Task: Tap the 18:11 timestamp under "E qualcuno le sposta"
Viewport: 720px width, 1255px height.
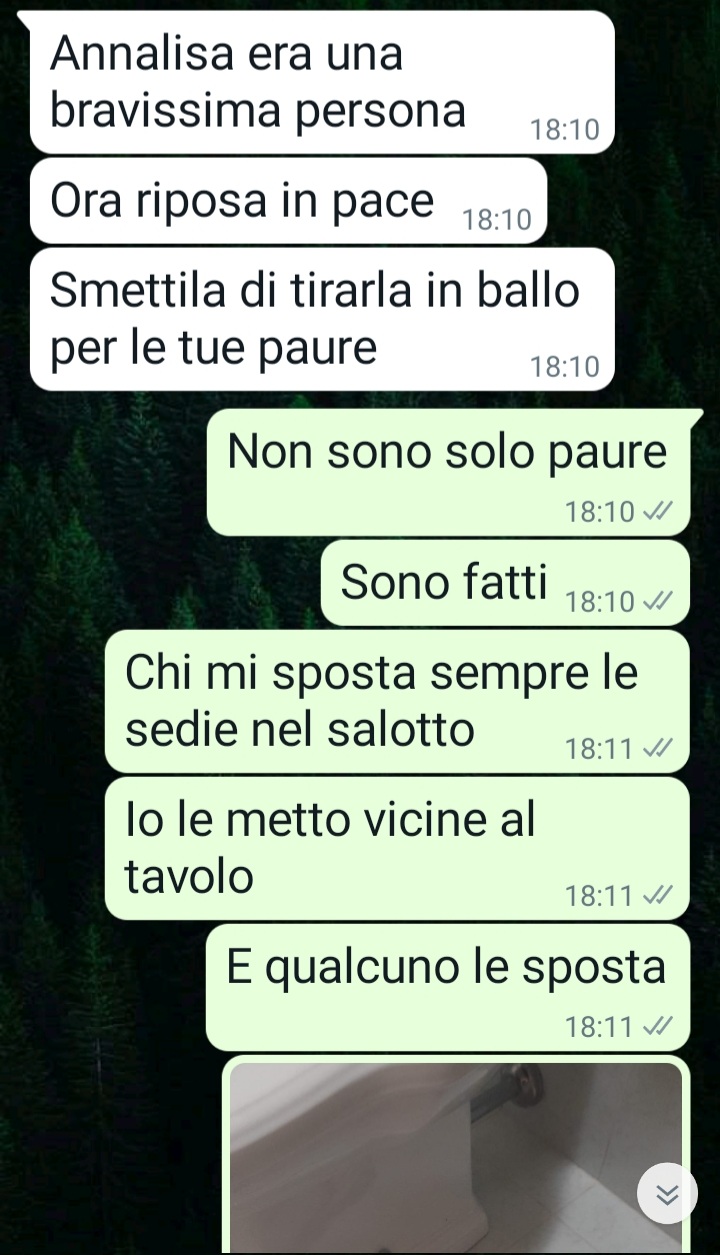Action: [599, 1027]
